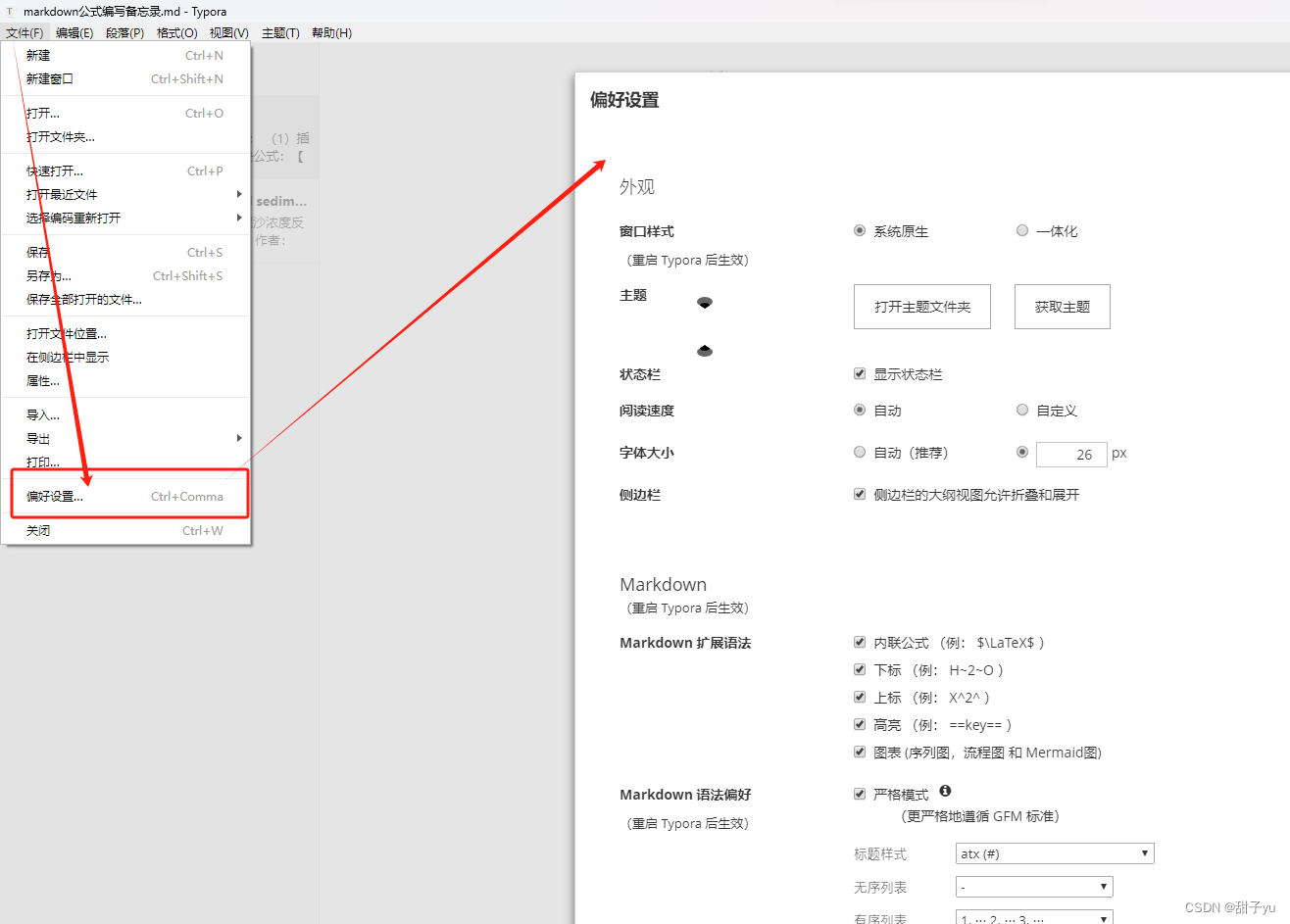
Task: Select 打开文件位置... entry
Action: click(126, 334)
